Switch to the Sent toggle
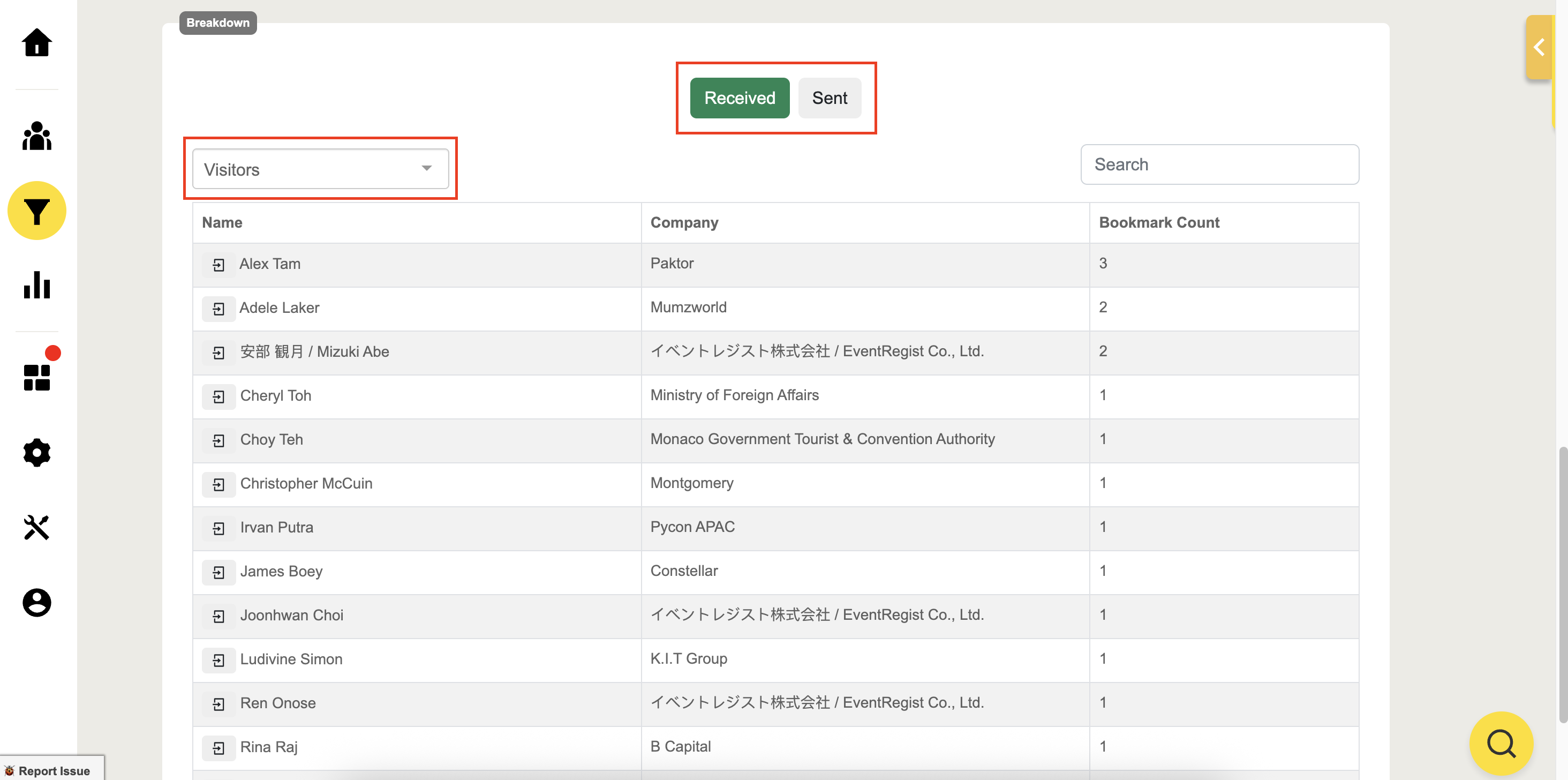Screen dimensions: 1568x780 [829, 98]
